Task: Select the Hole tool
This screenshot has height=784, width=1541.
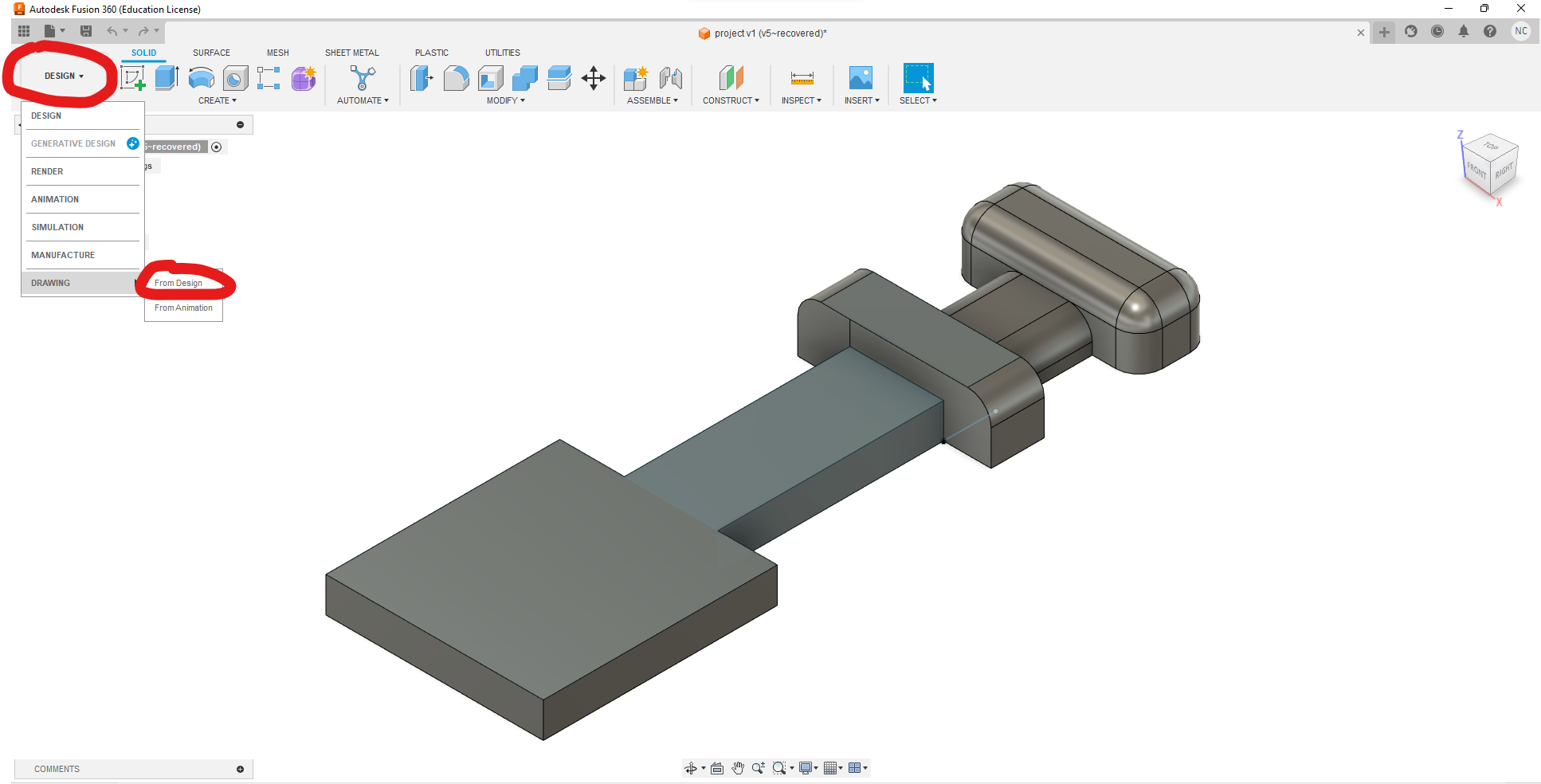Action: click(x=235, y=78)
